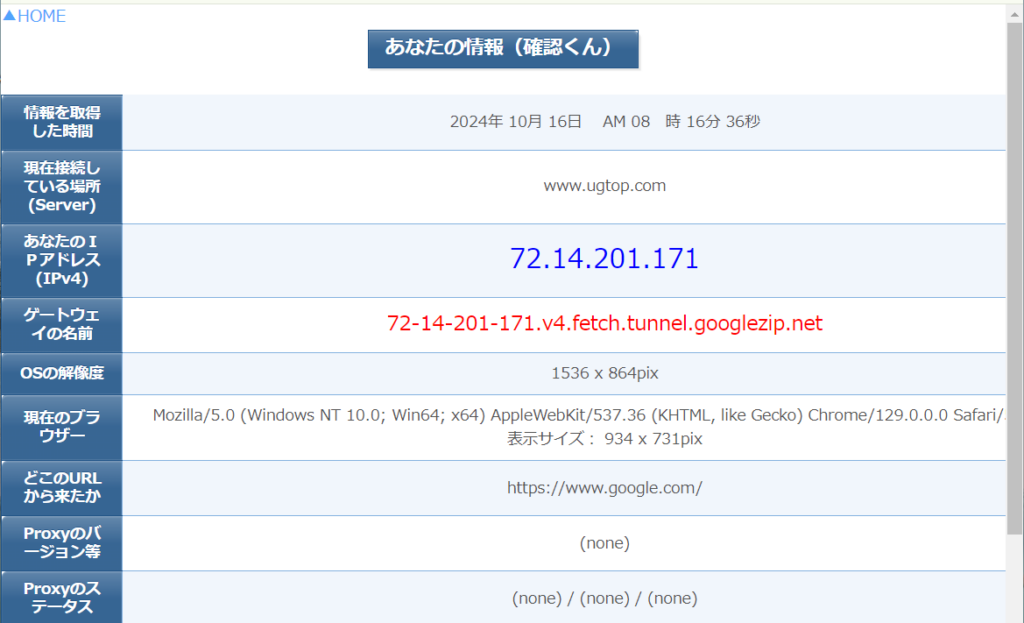Select the Proxyのバージョン等 header cell
Screen dimensions: 1024x623
pos(62,543)
